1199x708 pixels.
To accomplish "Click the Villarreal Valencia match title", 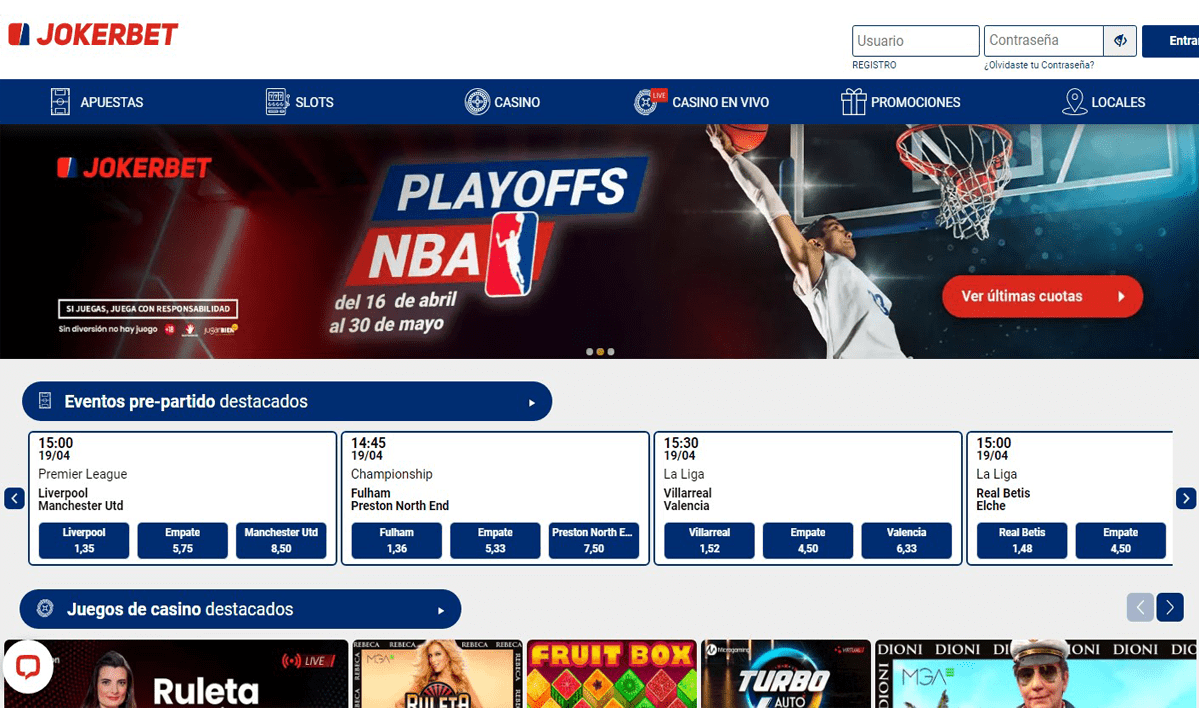I will [x=687, y=499].
